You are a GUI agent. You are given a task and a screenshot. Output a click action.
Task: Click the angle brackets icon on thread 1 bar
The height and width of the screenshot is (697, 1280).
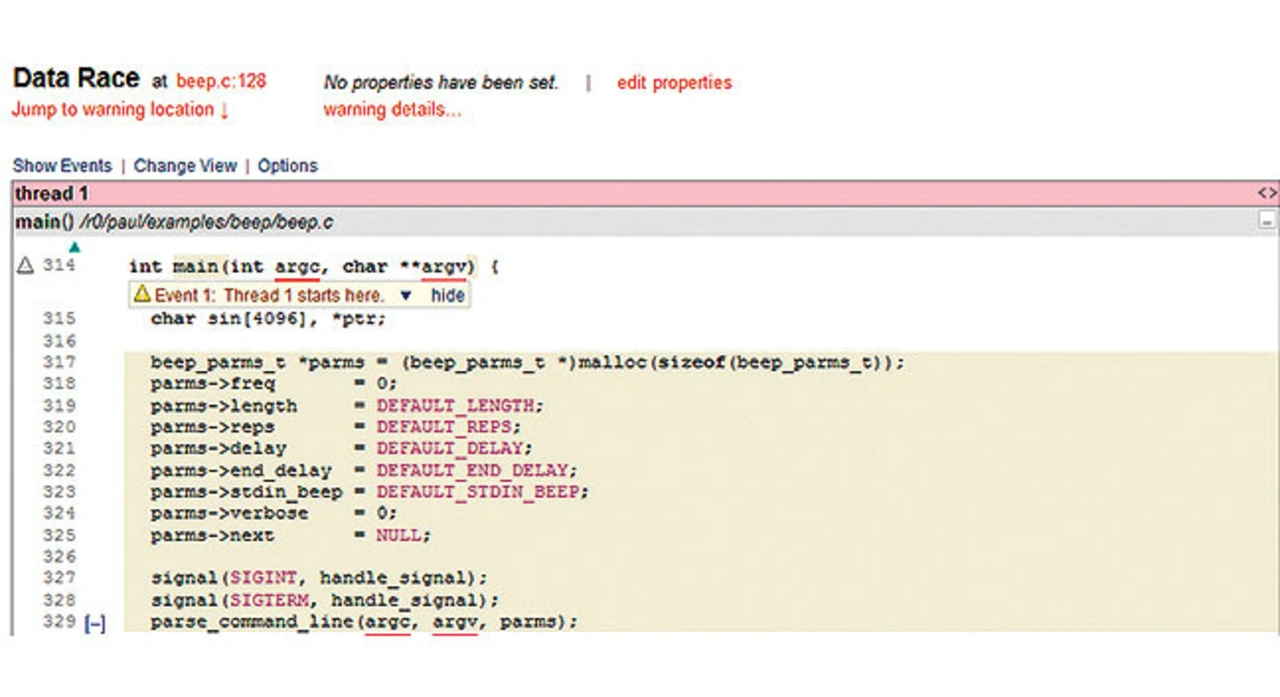click(x=1267, y=193)
